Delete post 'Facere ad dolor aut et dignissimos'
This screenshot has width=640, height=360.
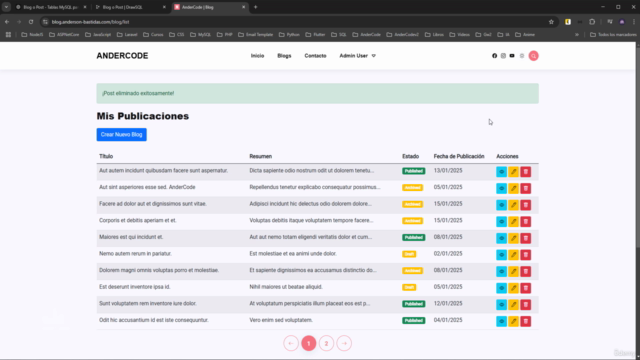click(x=526, y=205)
